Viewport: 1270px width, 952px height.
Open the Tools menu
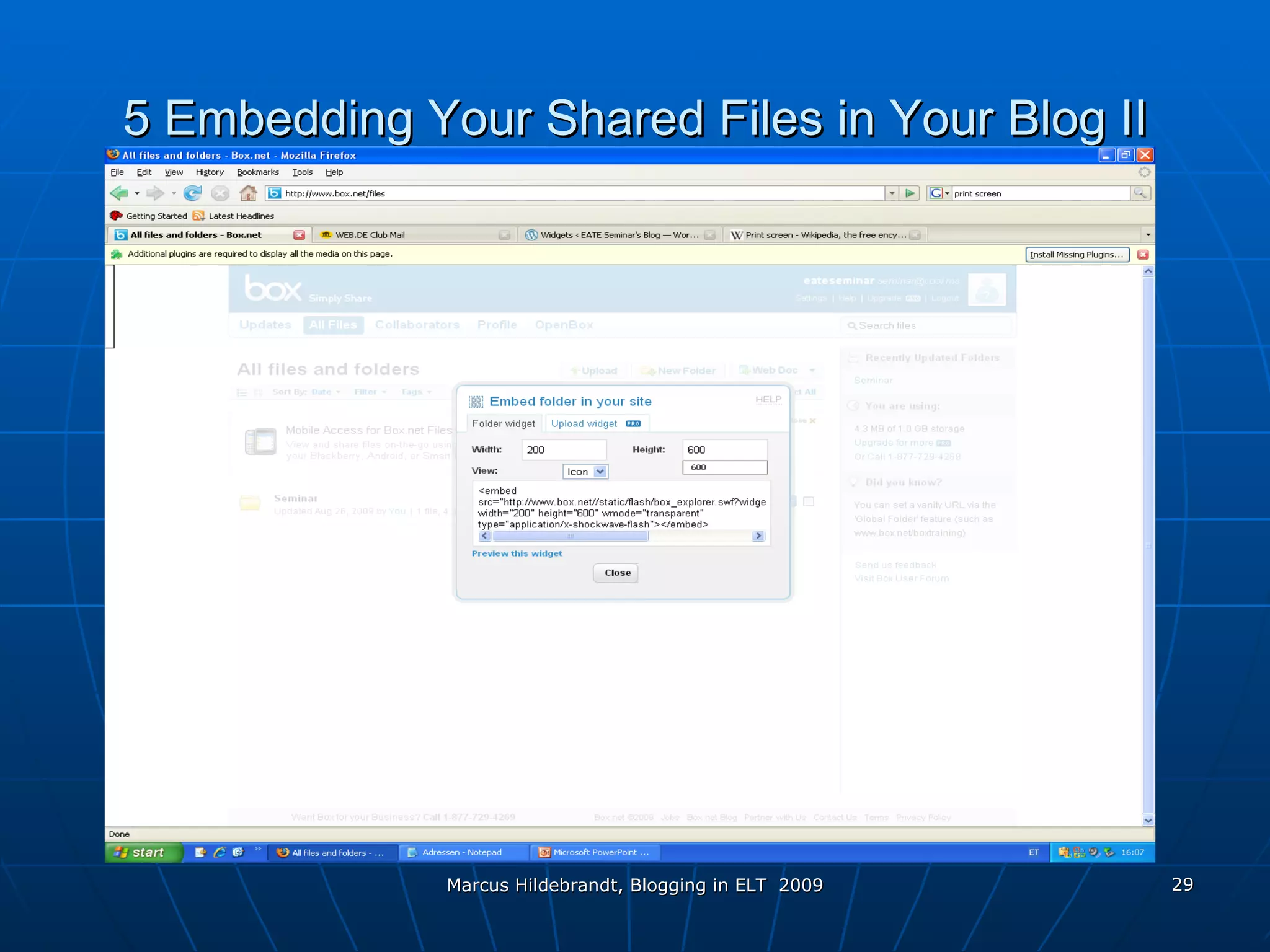point(302,172)
